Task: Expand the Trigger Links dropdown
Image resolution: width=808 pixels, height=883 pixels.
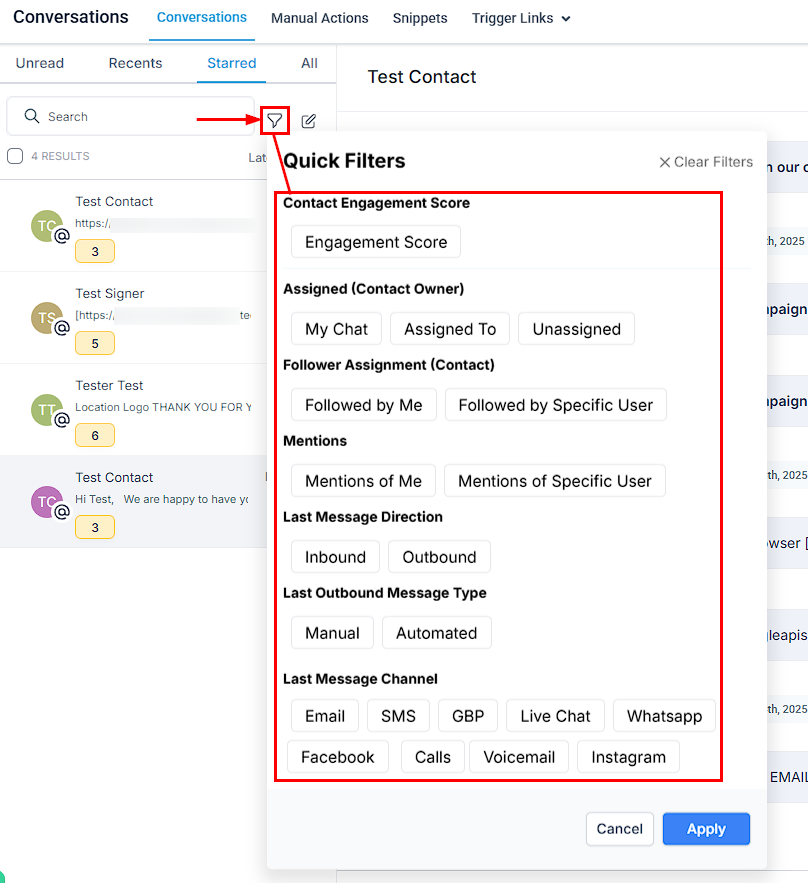Action: point(521,19)
